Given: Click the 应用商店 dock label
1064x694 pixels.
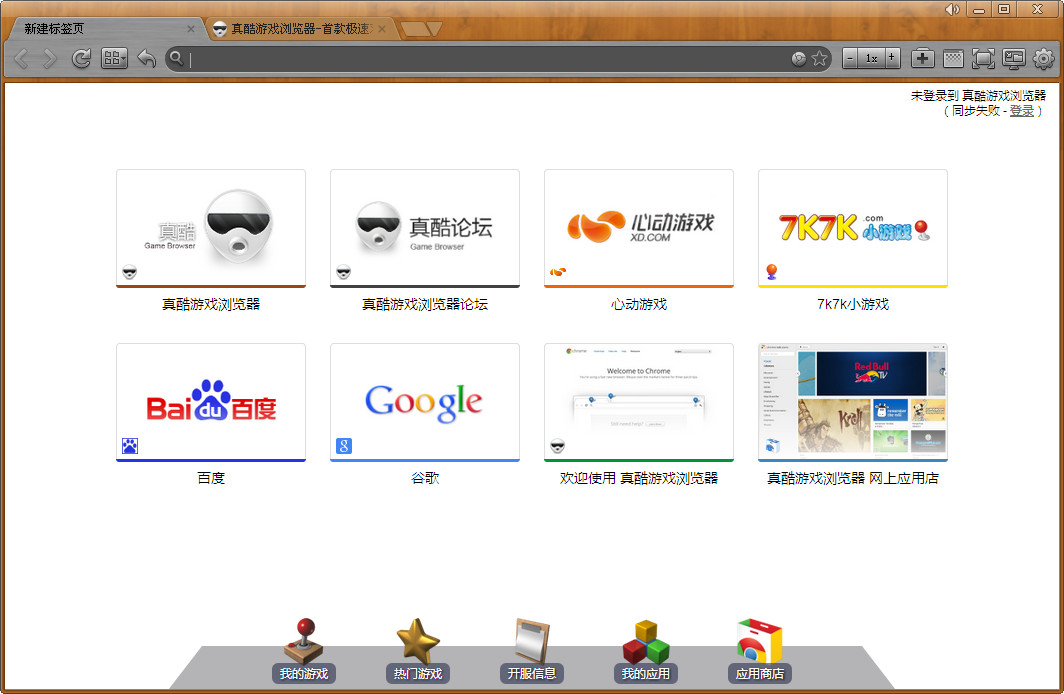Looking at the screenshot, I should pos(760,674).
